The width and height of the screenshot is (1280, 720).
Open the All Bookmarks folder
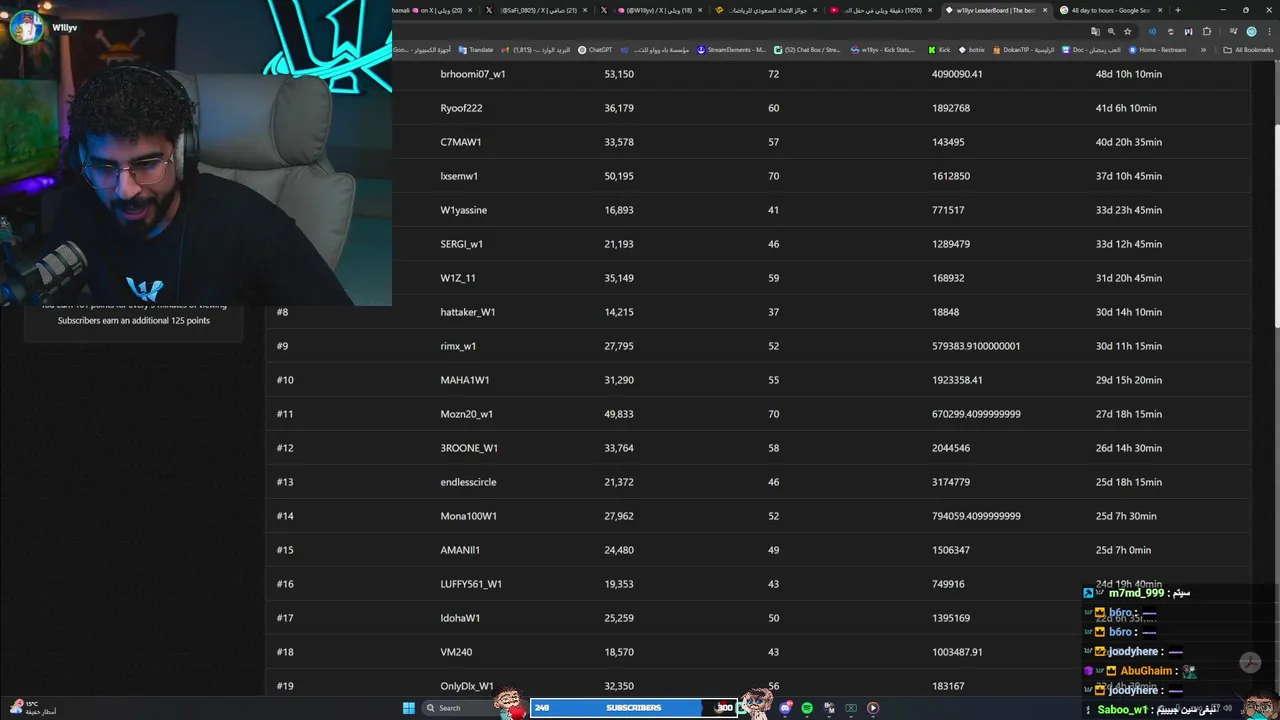coord(1248,50)
